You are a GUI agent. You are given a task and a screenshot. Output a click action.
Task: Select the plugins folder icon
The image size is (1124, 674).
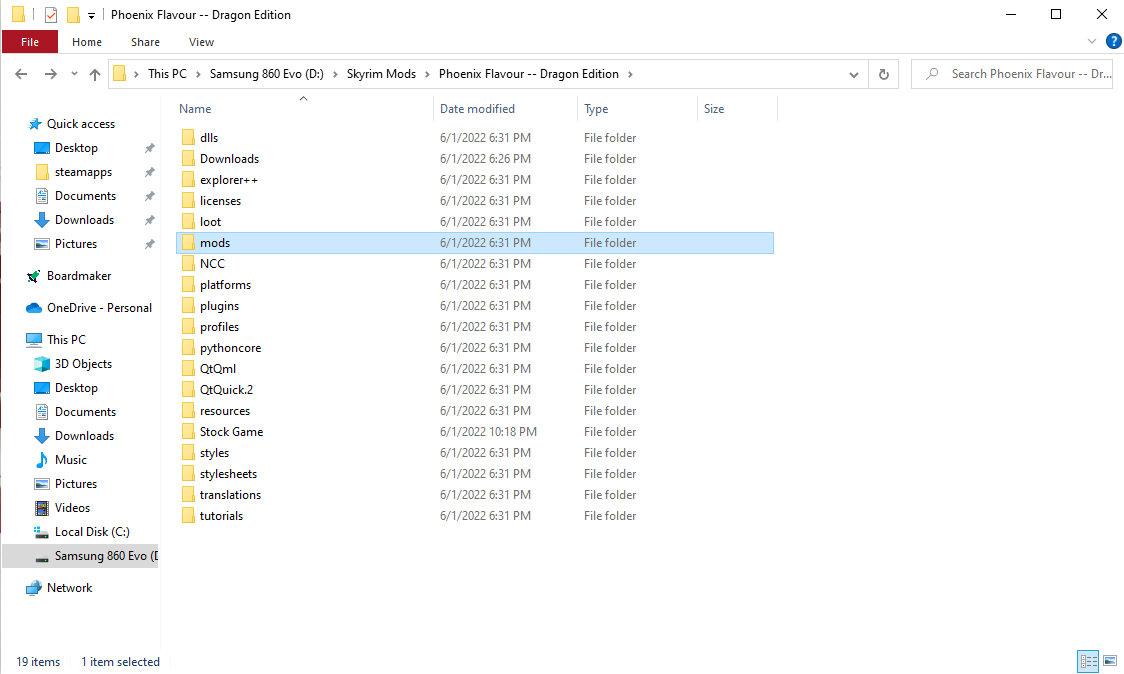point(188,305)
